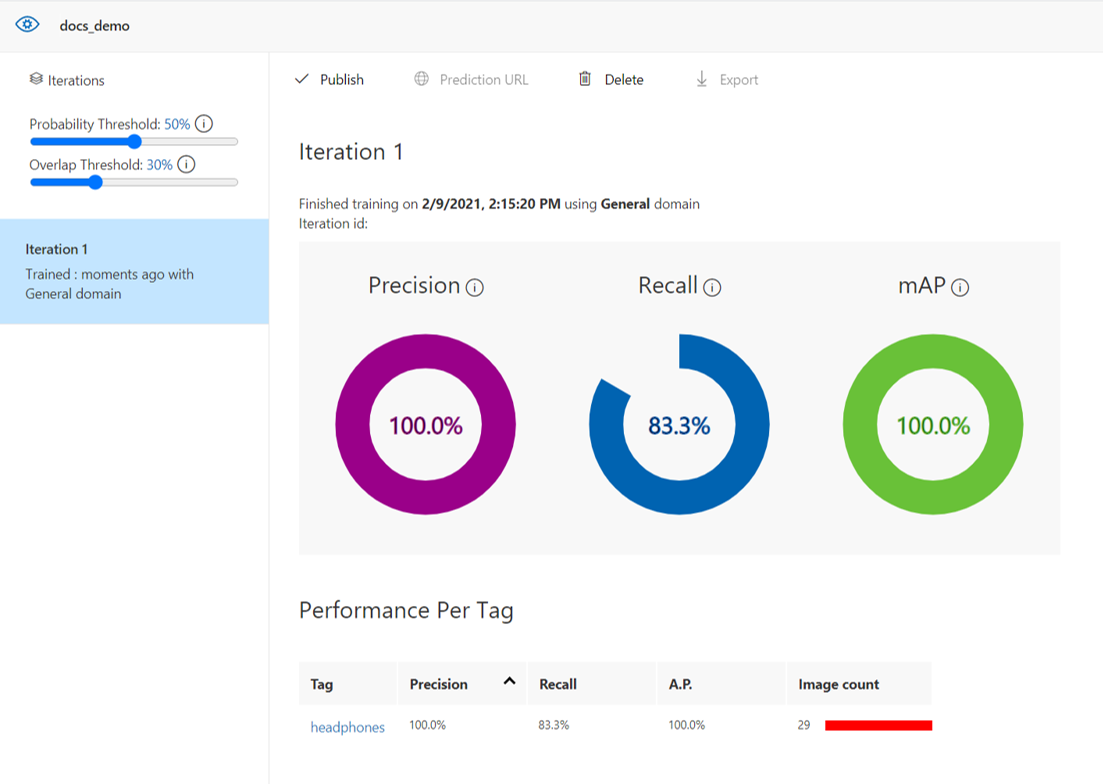1103x784 pixels.
Task: Click the 30% overlap threshold value
Action: click(x=160, y=165)
